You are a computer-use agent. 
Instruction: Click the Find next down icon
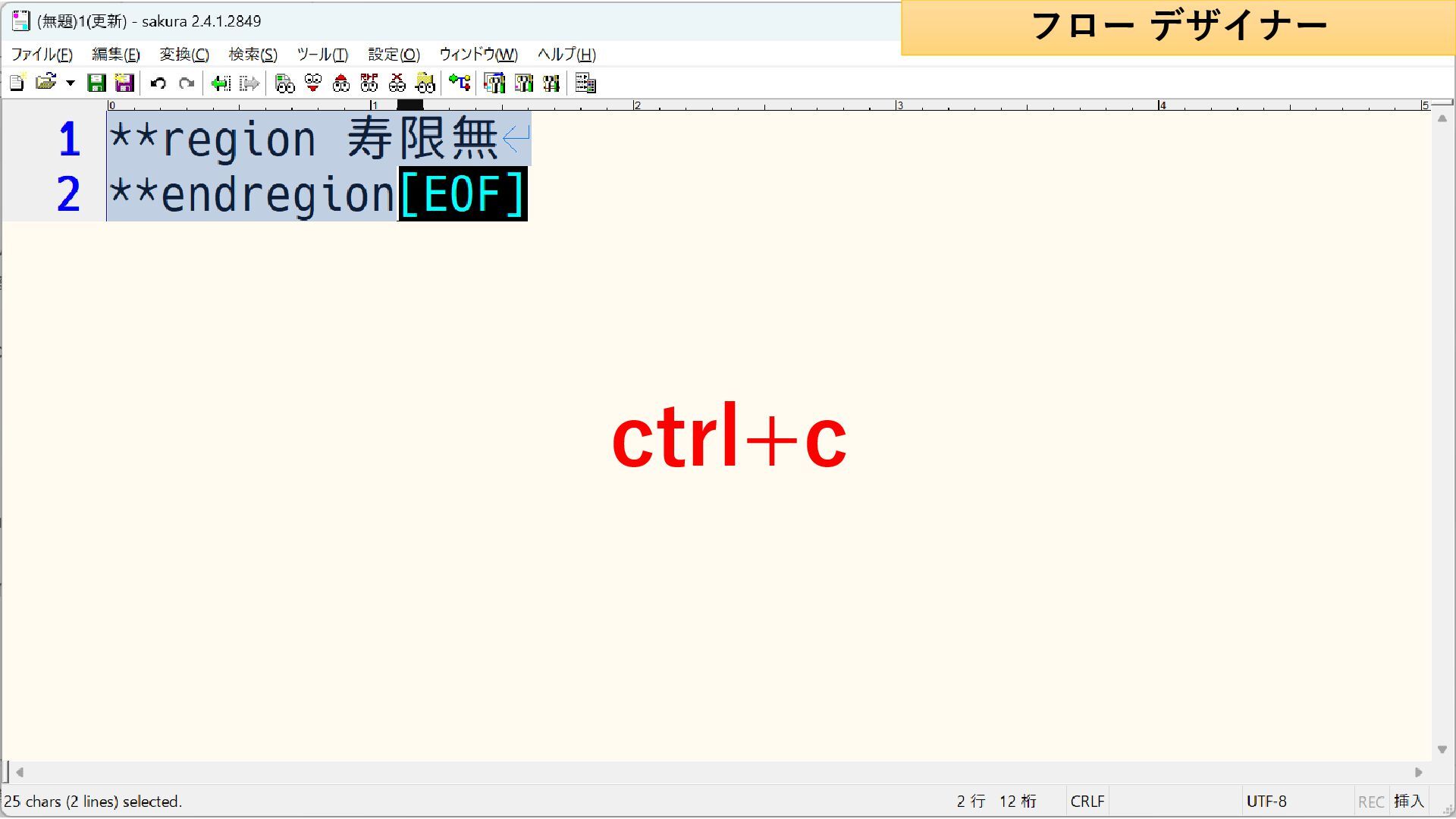coord(312,83)
